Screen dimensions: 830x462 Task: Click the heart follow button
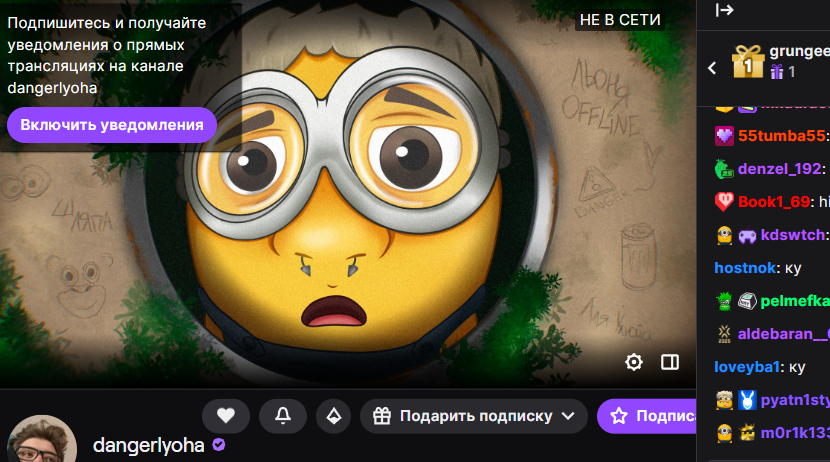[x=226, y=416]
